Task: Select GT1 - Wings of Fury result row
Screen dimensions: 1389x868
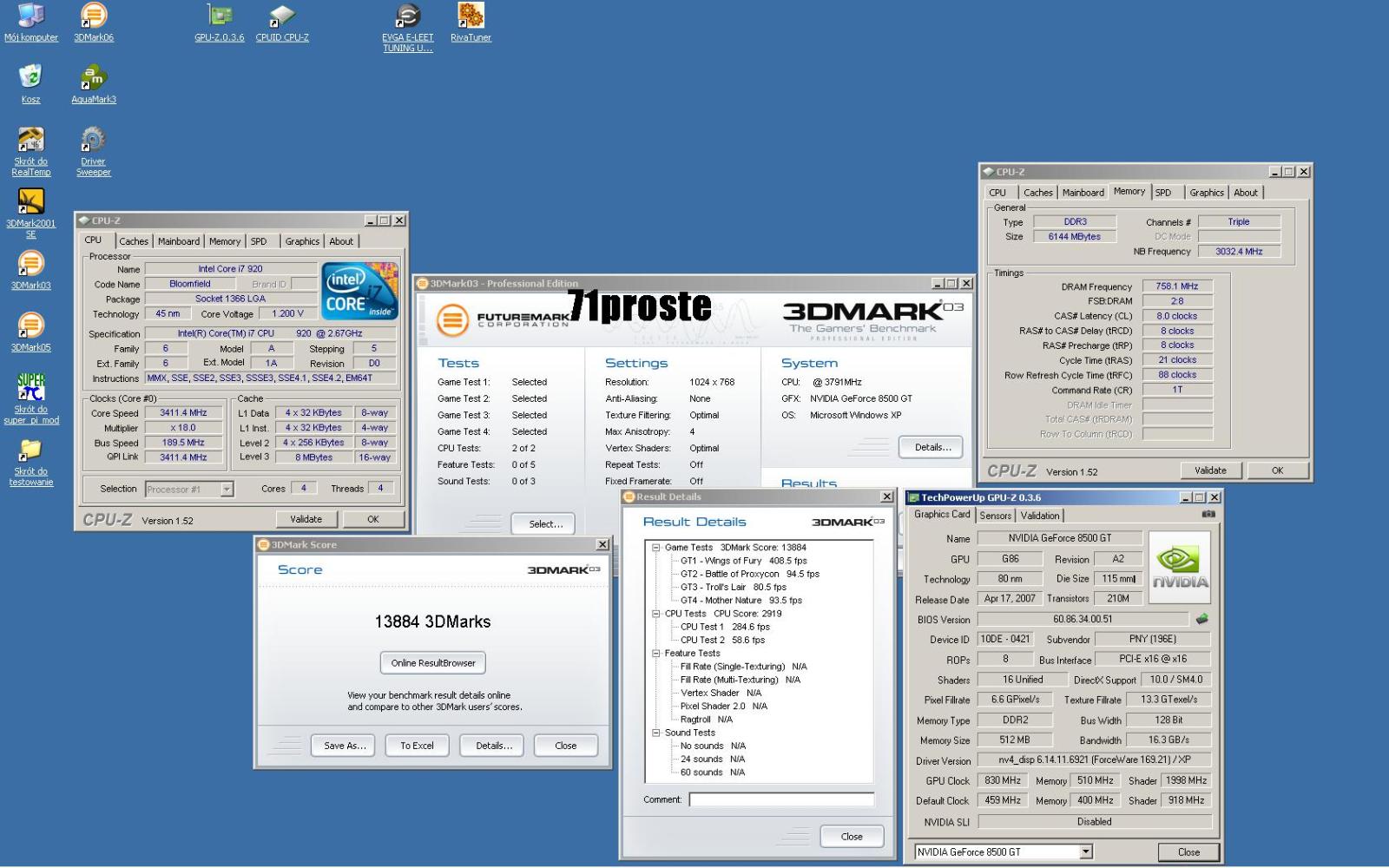Action: click(743, 561)
